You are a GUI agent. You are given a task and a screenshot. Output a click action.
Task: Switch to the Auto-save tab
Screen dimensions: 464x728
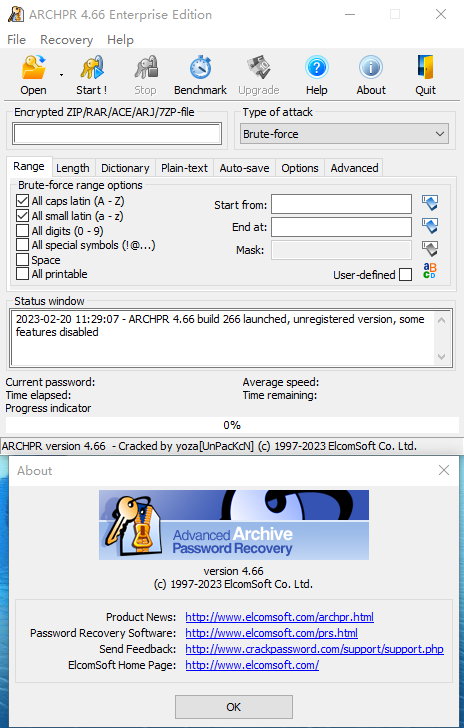[x=244, y=168]
